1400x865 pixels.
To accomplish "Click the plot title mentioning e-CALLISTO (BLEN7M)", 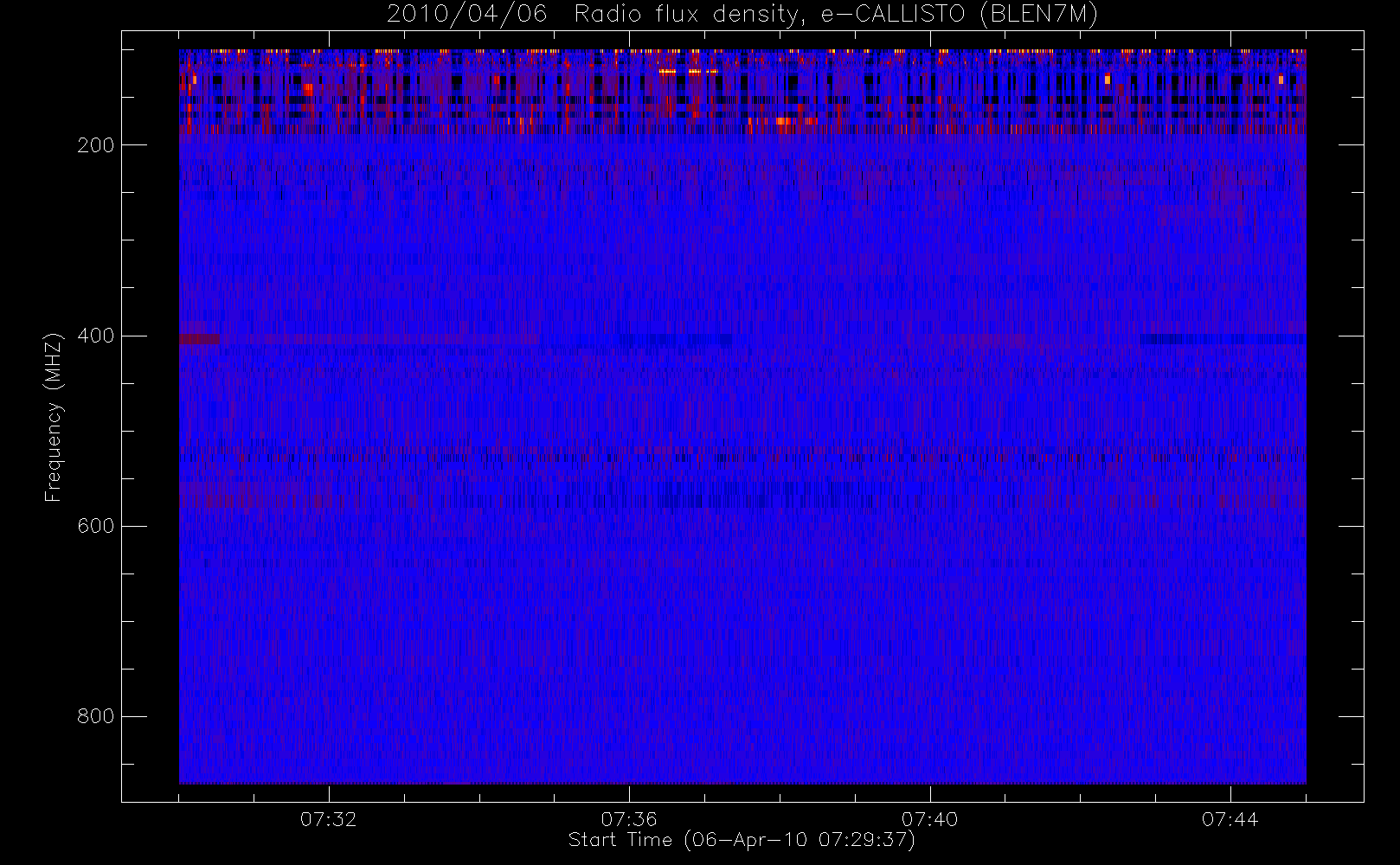I will pos(742,15).
